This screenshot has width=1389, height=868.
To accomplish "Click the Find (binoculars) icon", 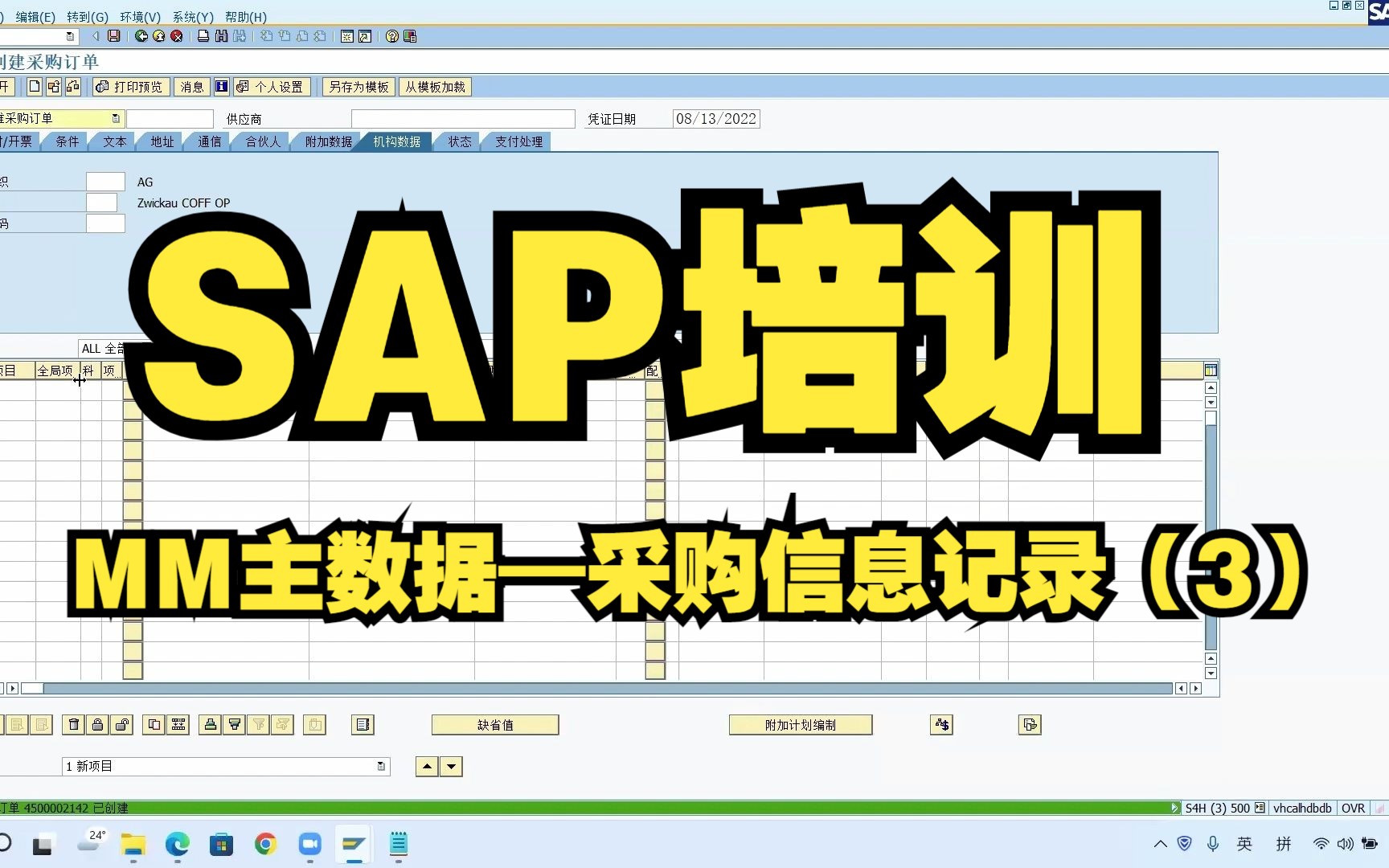I will tap(221, 36).
